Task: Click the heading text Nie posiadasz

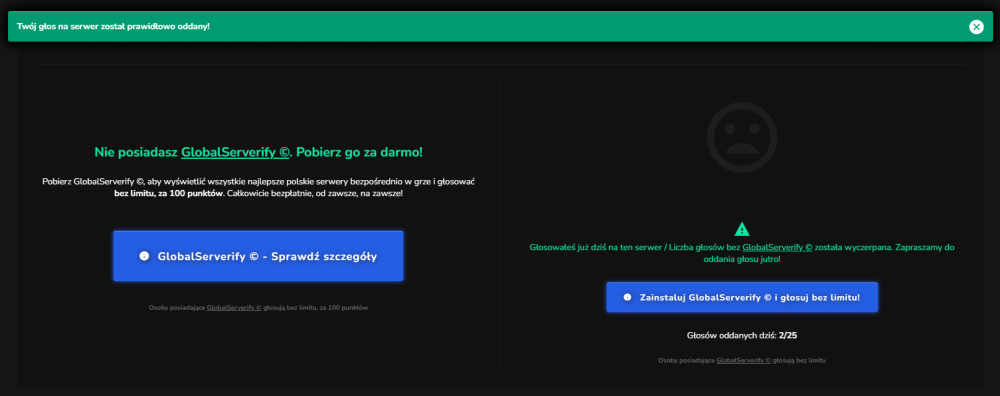Action: 136,152
